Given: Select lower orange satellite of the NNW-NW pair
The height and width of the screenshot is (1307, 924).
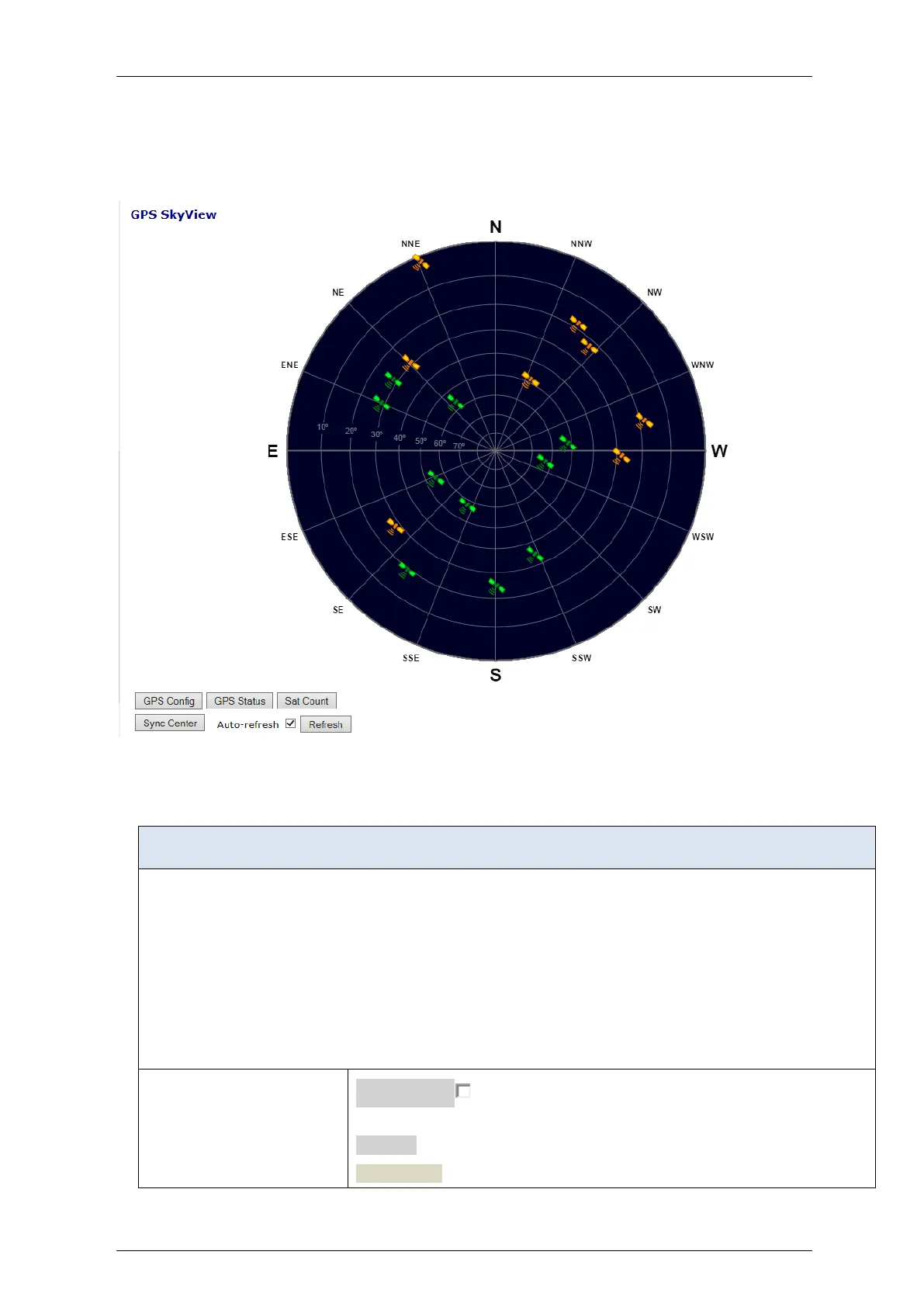Looking at the screenshot, I should [x=589, y=347].
